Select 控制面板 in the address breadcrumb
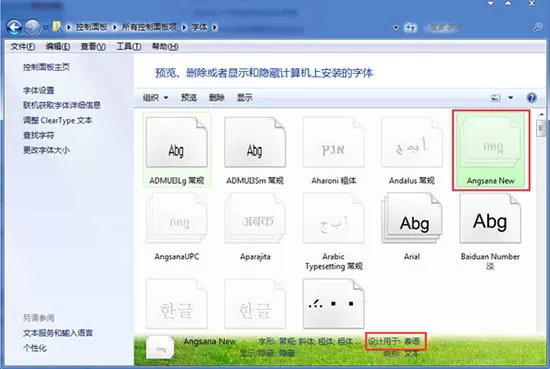Viewport: 550px width, 369px height. pos(91,27)
